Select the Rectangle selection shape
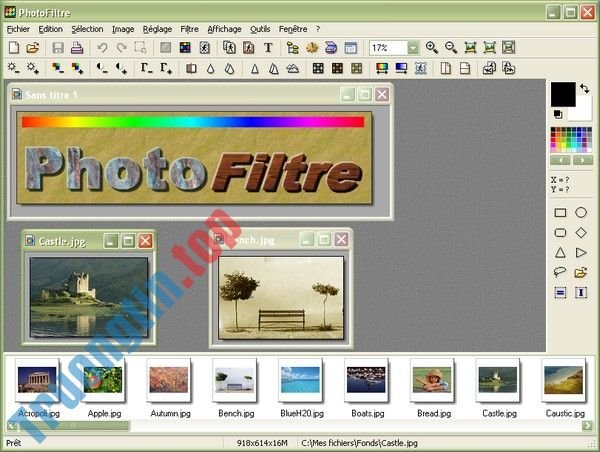600x452 pixels. click(560, 212)
